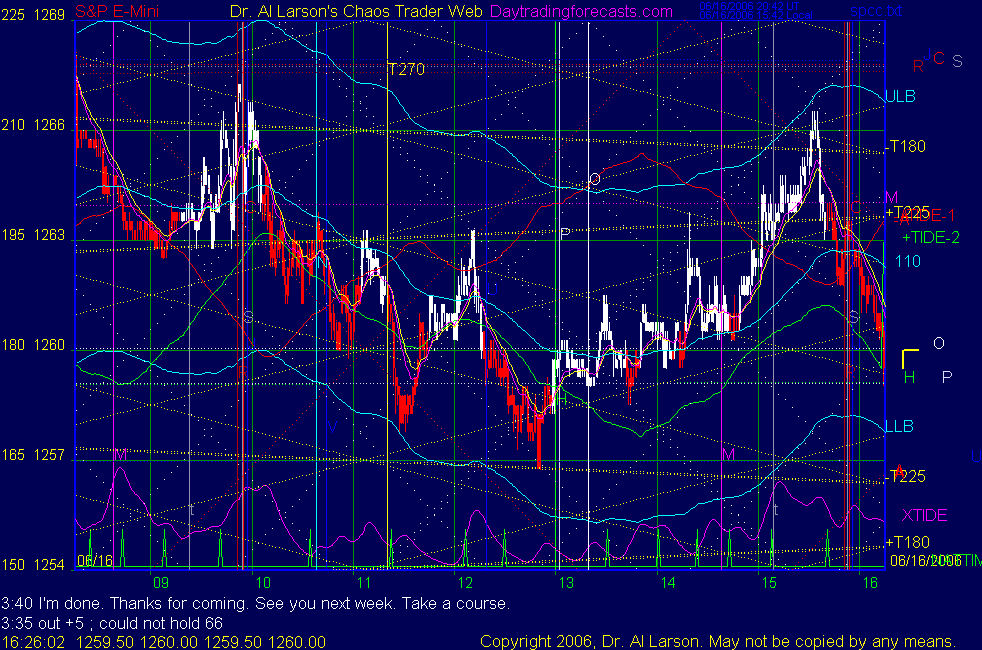This screenshot has width=982, height=650.
Task: Select the -T180 level label
Action: pyautogui.click(x=906, y=147)
